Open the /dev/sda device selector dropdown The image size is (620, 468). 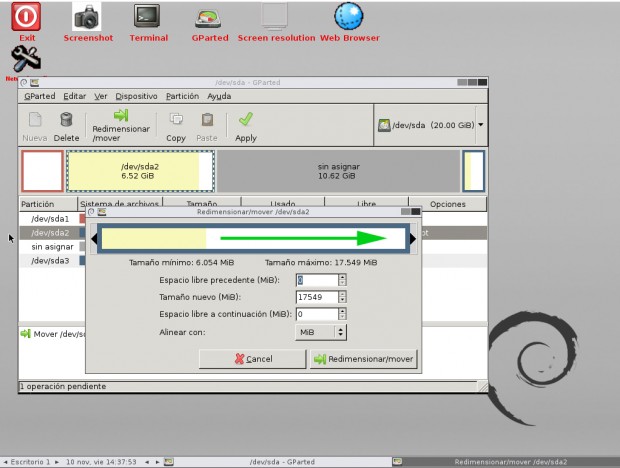click(431, 125)
